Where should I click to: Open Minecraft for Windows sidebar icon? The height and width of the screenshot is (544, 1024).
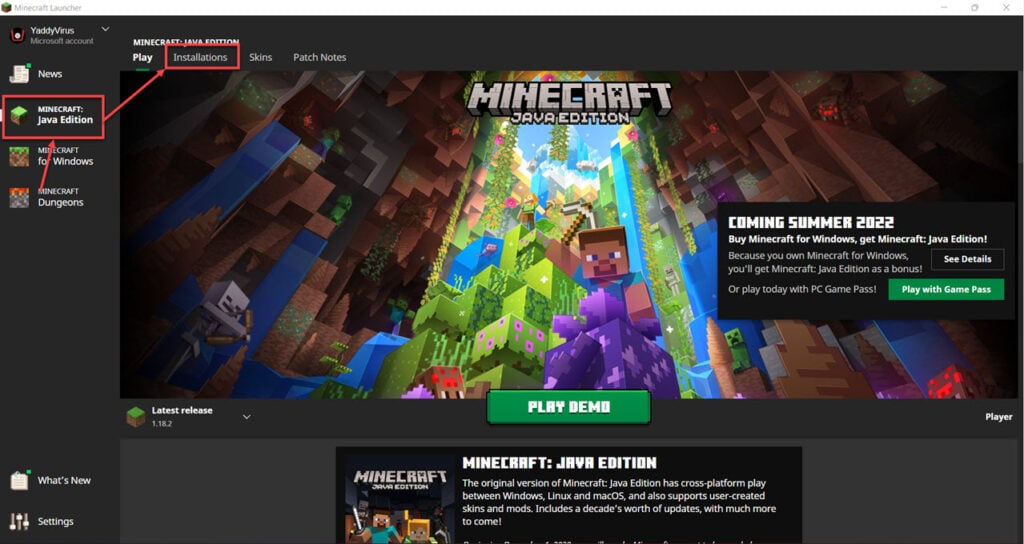[x=19, y=157]
